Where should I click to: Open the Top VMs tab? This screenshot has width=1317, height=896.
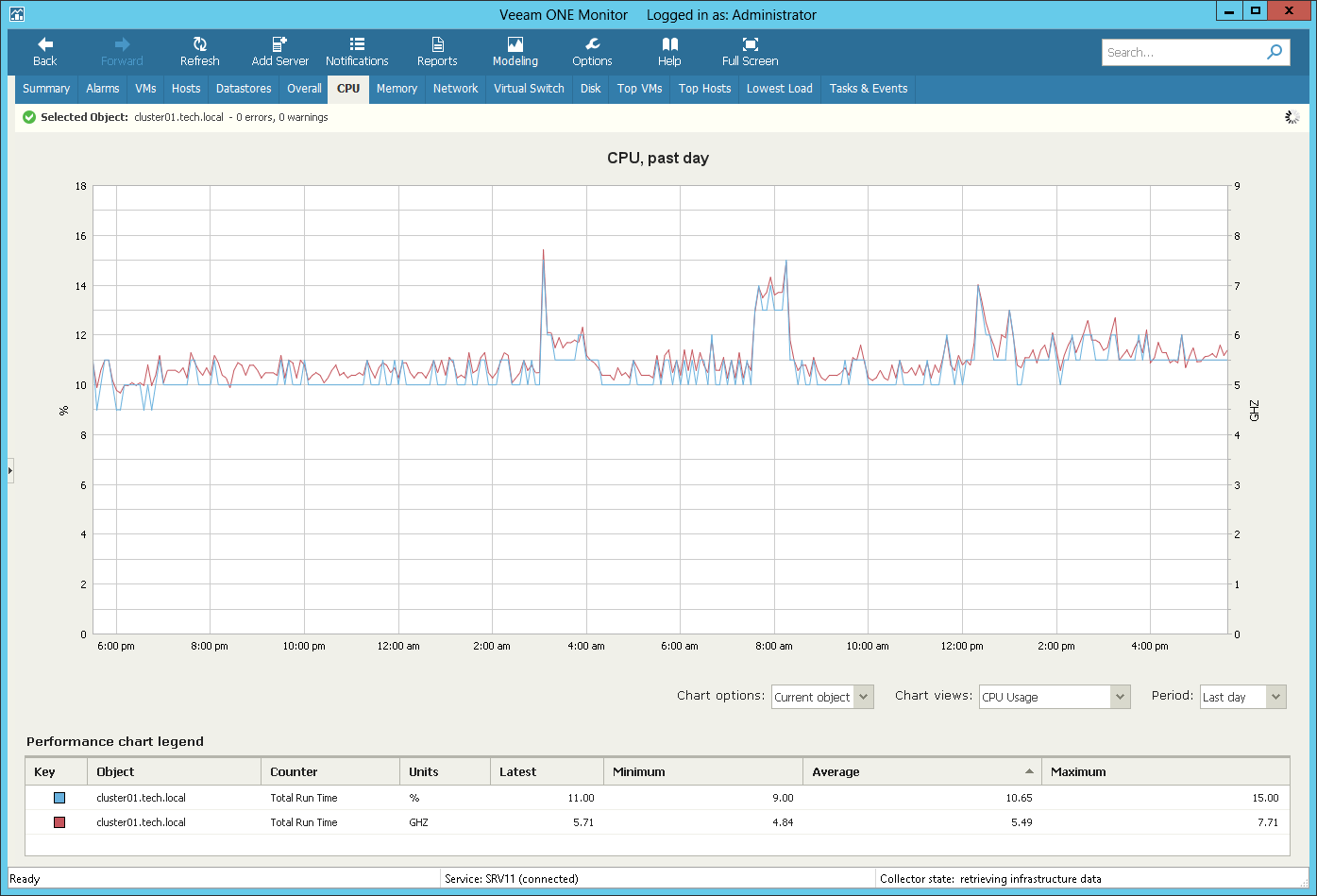coord(640,89)
